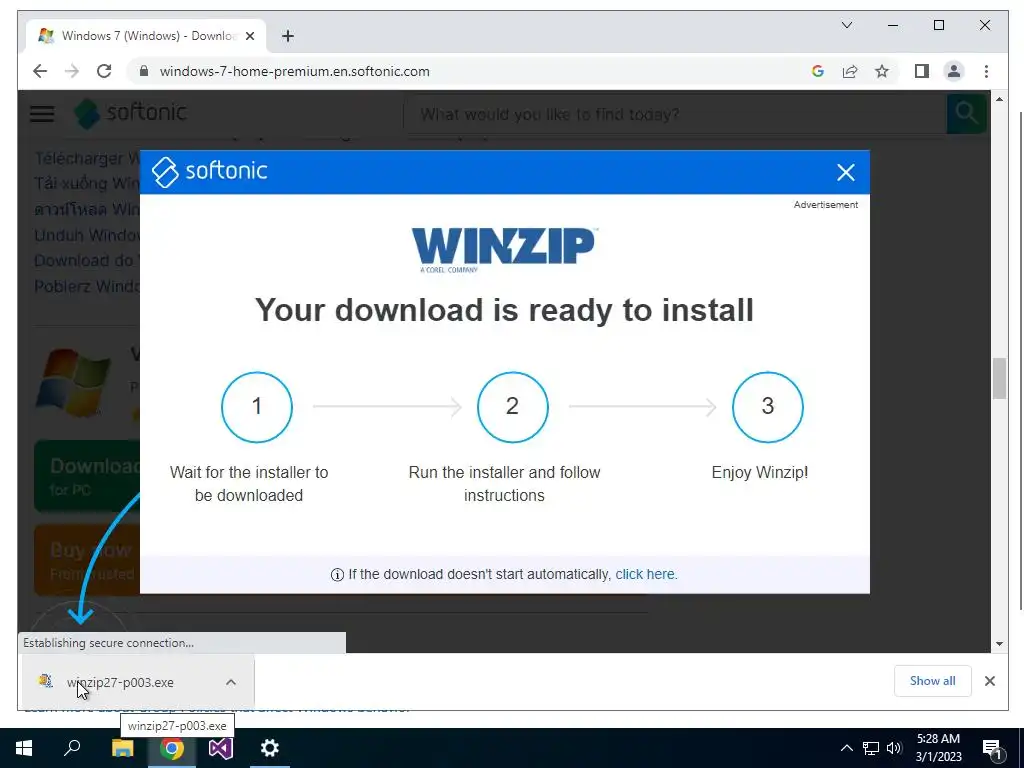1024x768 pixels.
Task: Open File Explorer from the taskbar
Action: (x=122, y=748)
